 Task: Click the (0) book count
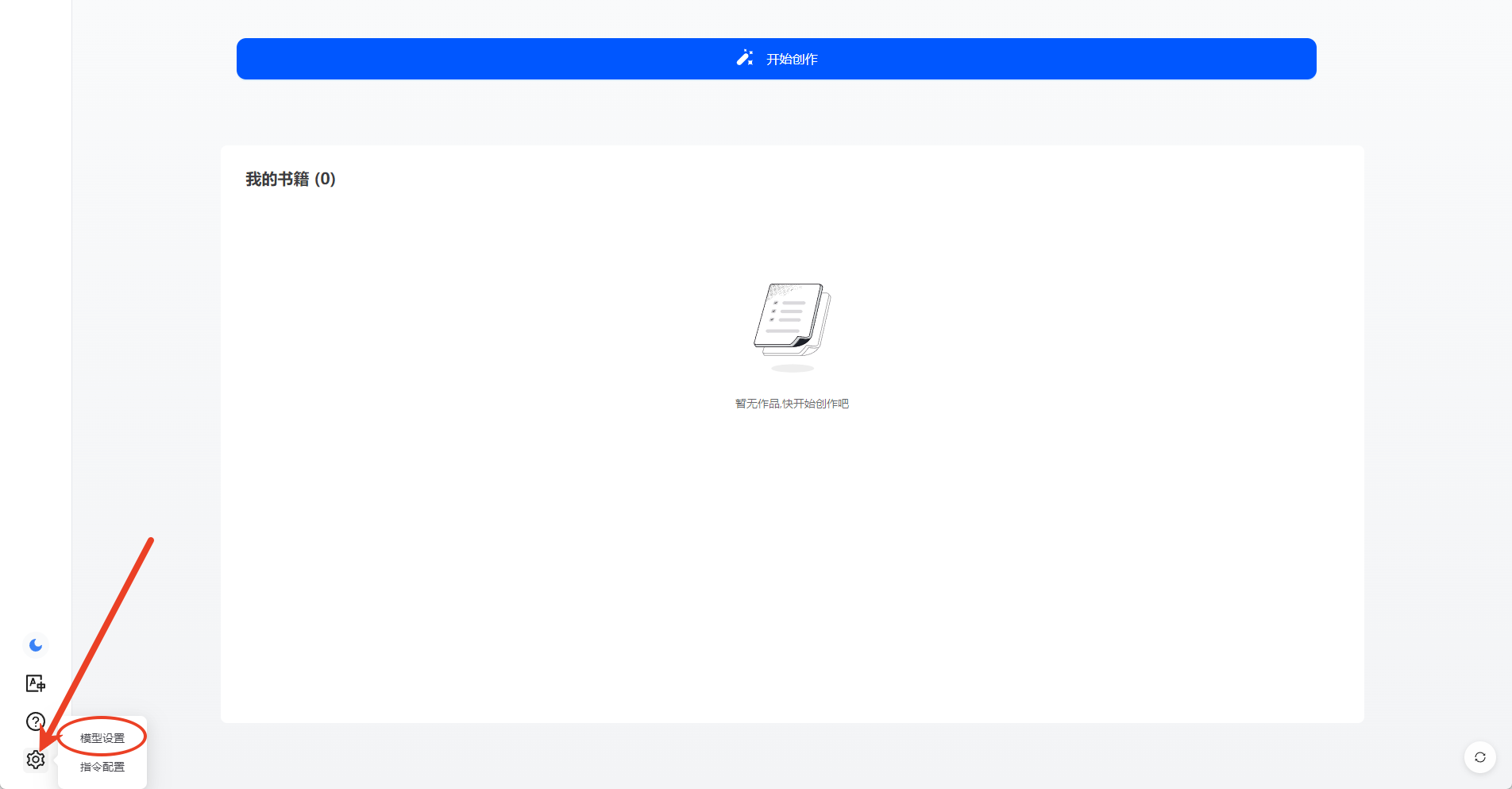pyautogui.click(x=325, y=180)
